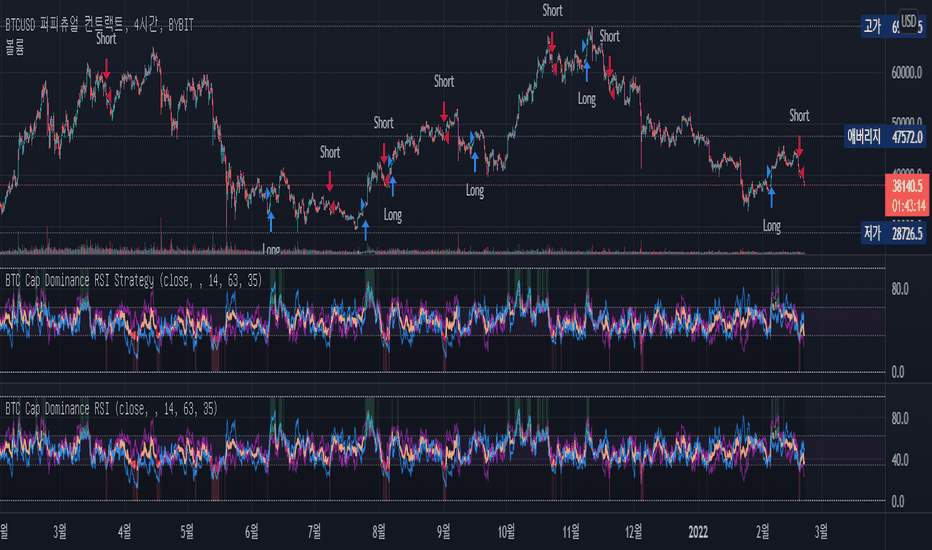Select the Short arrow above July
932x550 pixels.
[330, 182]
